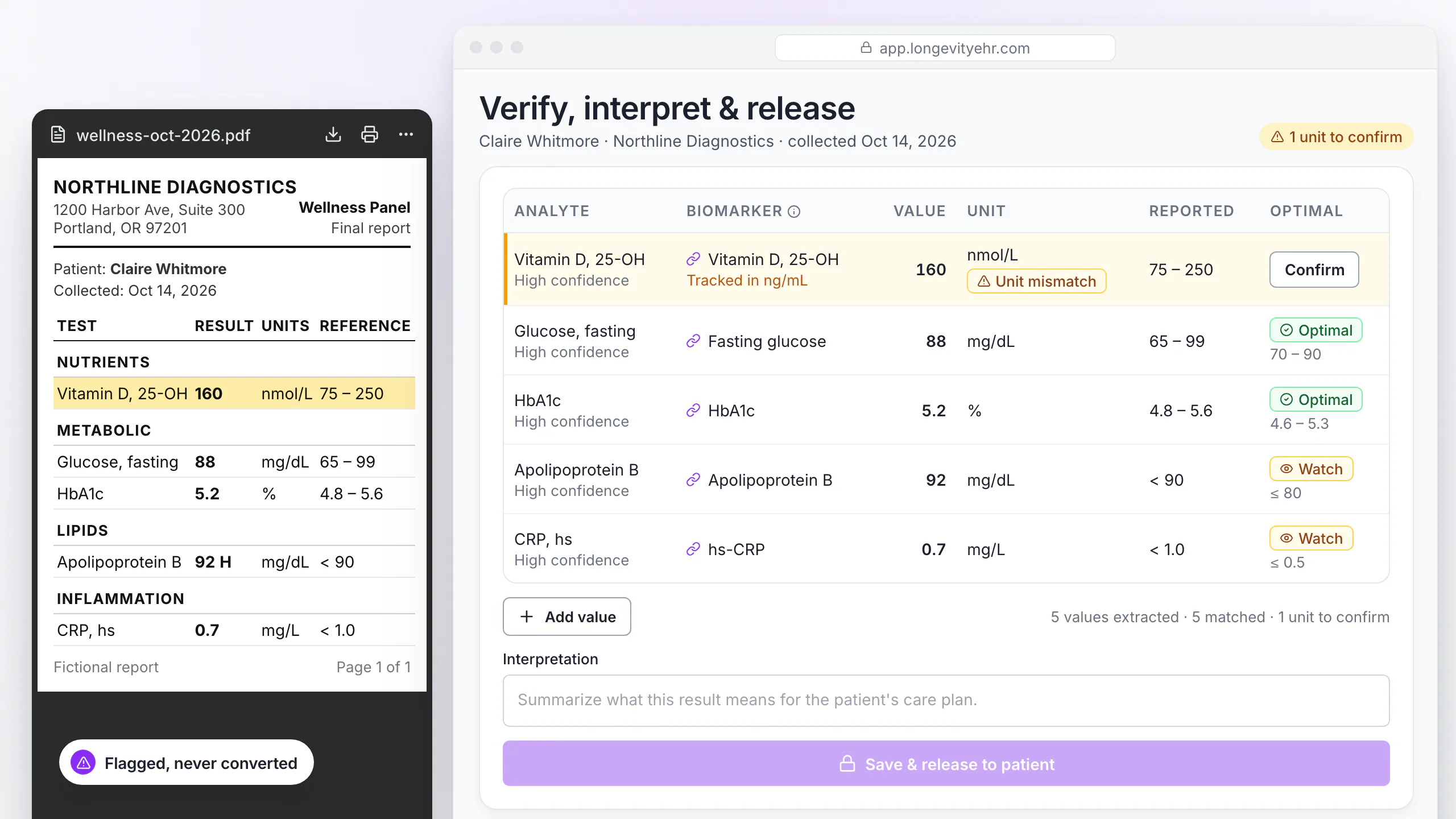Screen dimensions: 1456x819
Task: Download the wellness-oct-2026.pdf file
Action: [x=333, y=135]
